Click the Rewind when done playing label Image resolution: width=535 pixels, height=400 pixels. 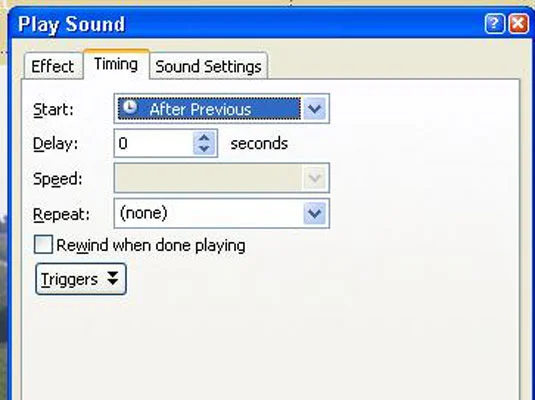pyautogui.click(x=151, y=245)
